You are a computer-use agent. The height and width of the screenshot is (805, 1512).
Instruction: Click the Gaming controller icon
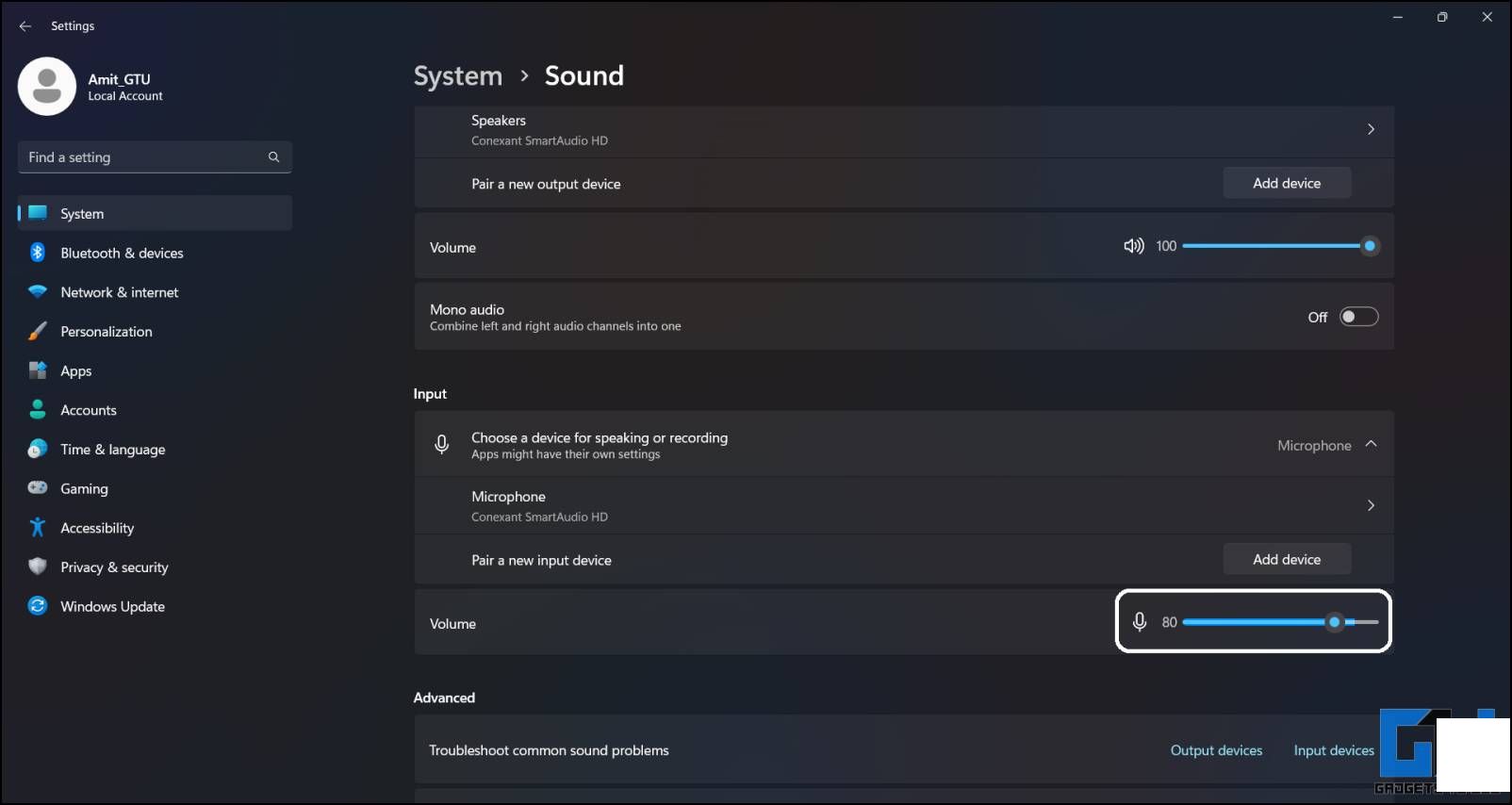point(38,488)
